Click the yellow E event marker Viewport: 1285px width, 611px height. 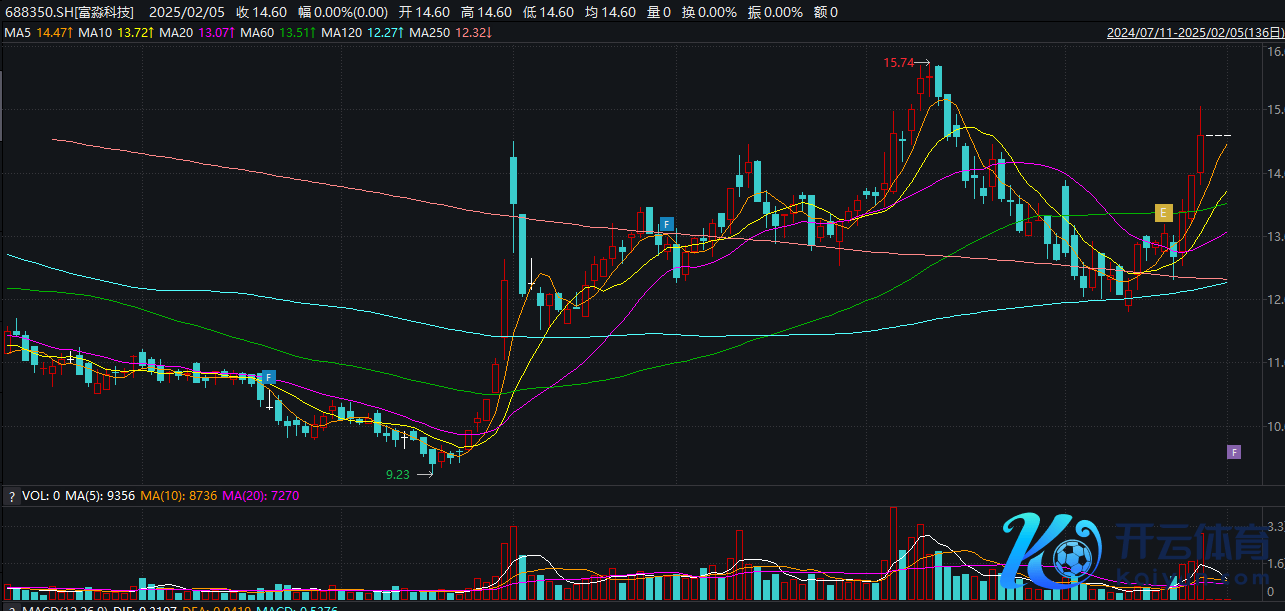[x=1162, y=212]
